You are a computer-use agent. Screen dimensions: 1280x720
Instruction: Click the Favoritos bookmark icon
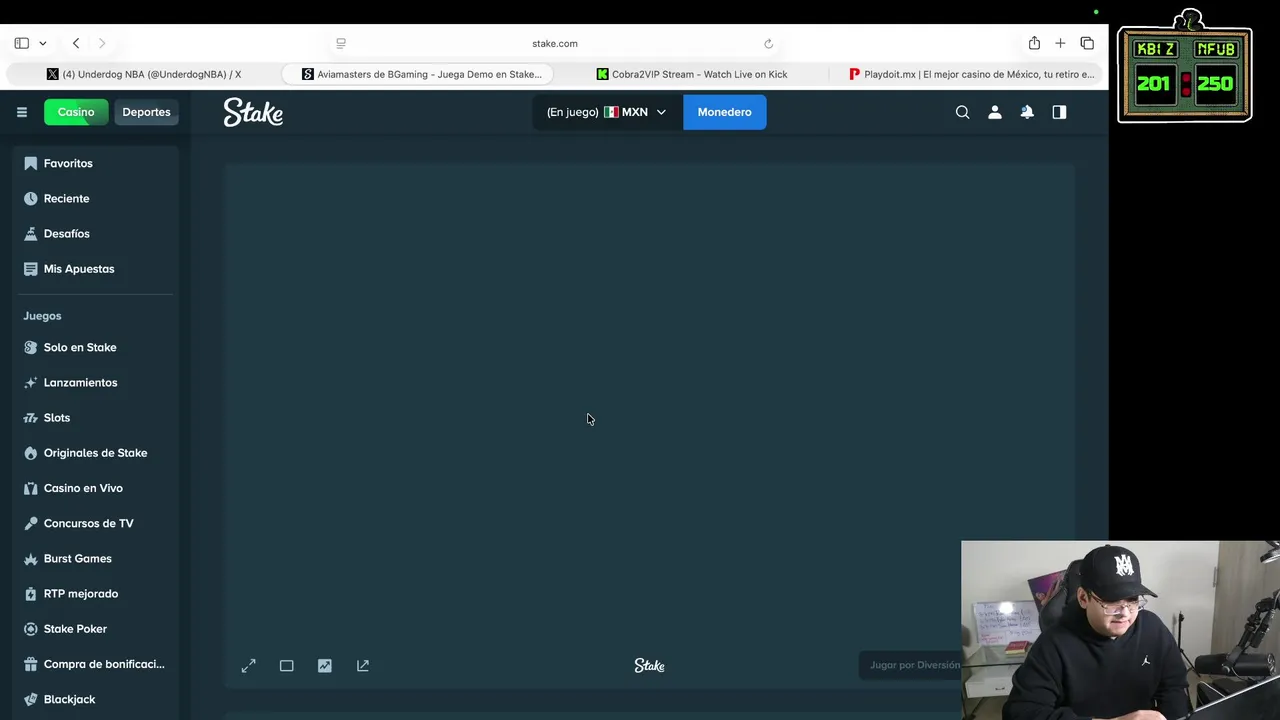click(30, 163)
